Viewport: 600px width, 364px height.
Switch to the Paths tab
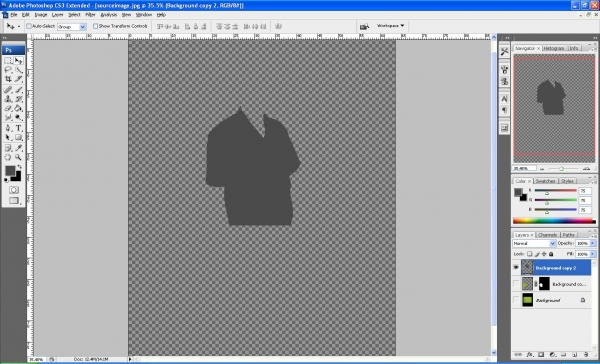(569, 235)
